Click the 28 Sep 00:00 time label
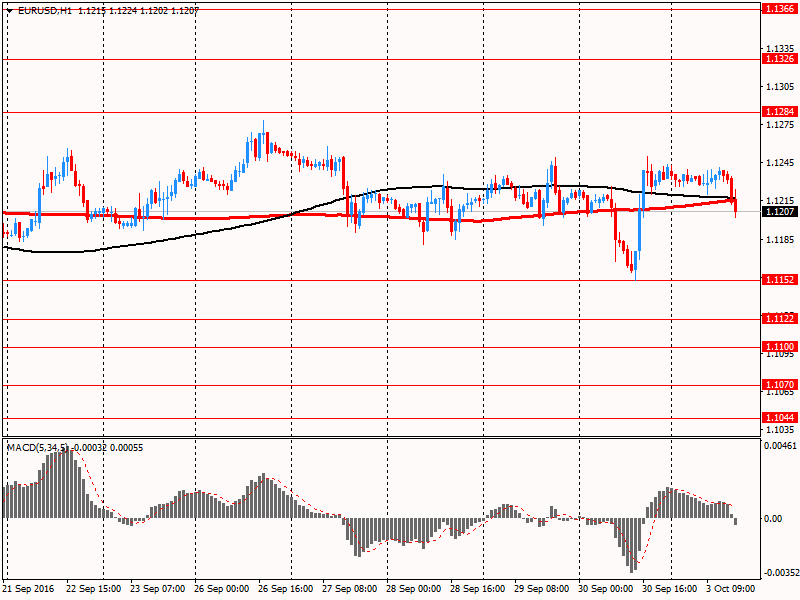Screen dimensions: 800x600 [x=414, y=589]
